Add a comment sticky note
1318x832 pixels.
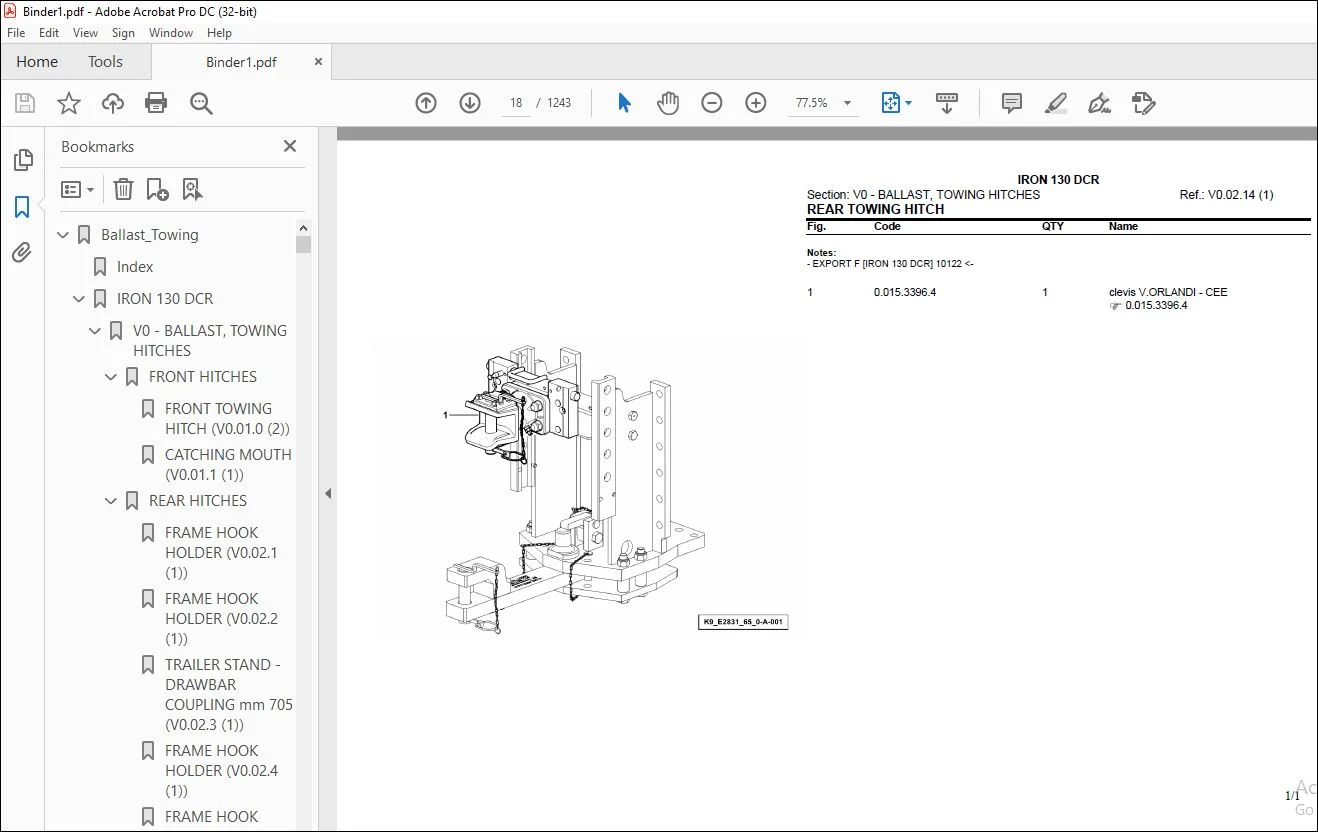point(1012,103)
